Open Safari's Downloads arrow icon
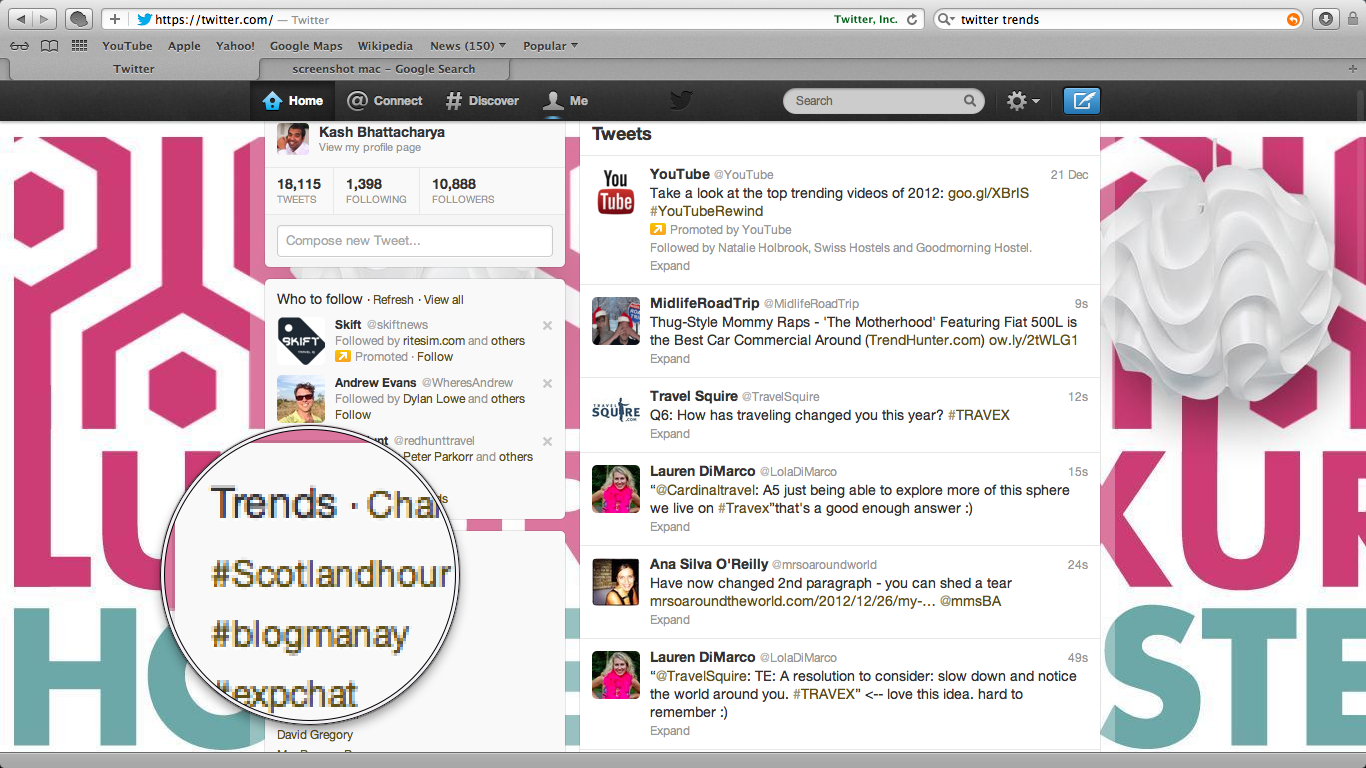This screenshot has height=768, width=1366. (x=1325, y=19)
